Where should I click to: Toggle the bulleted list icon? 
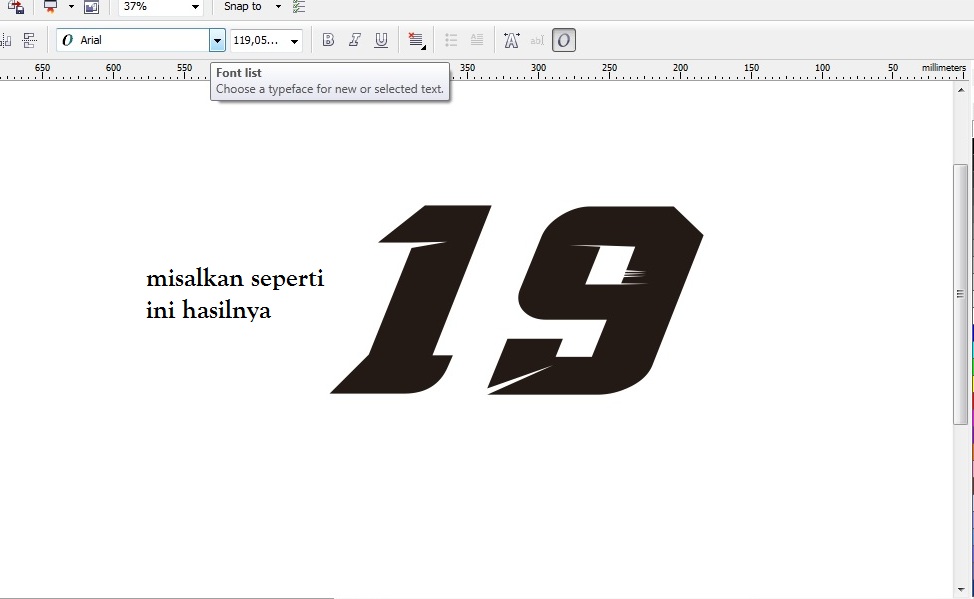tap(451, 39)
